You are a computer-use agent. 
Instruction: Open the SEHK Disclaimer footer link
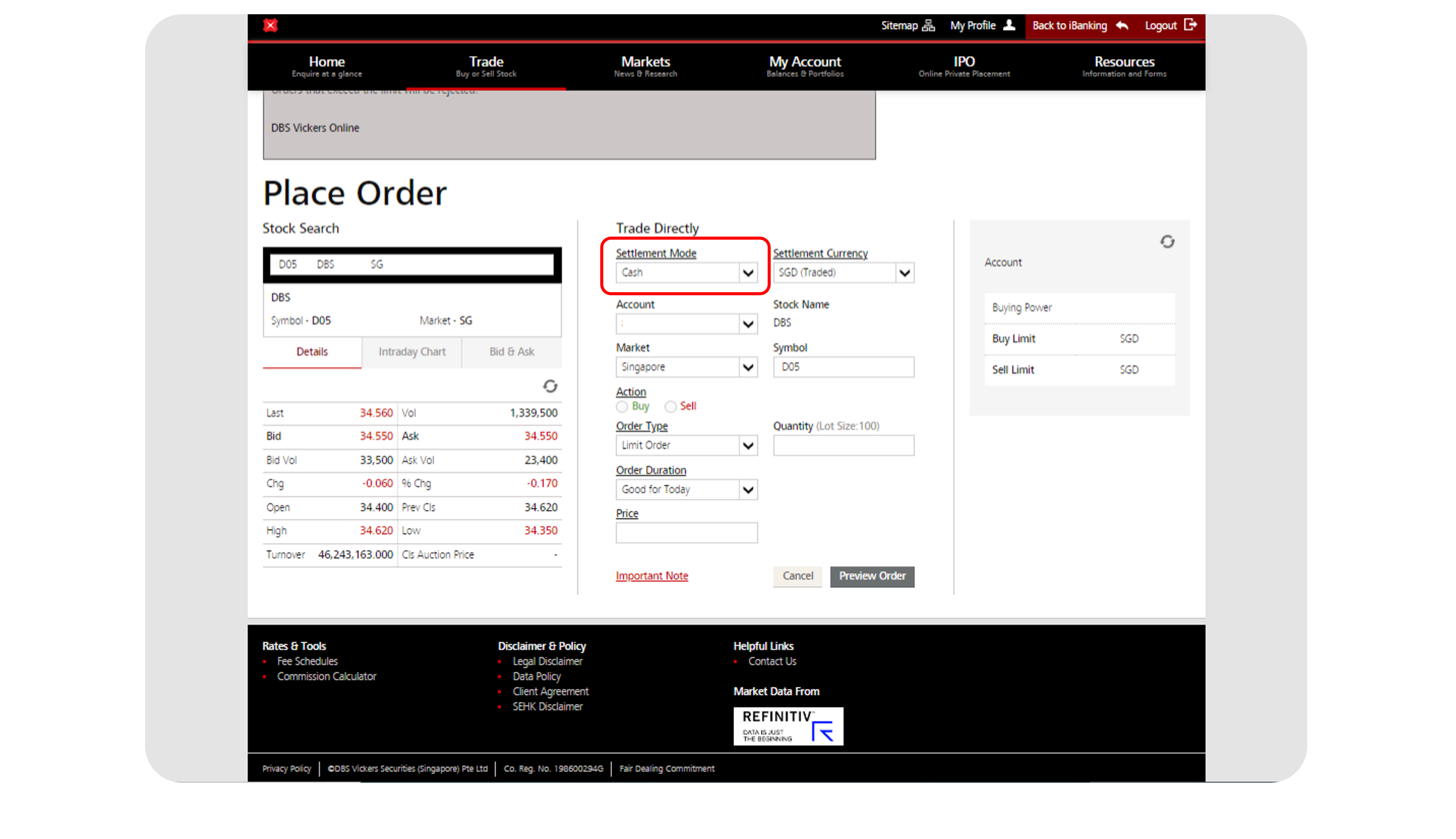click(547, 706)
